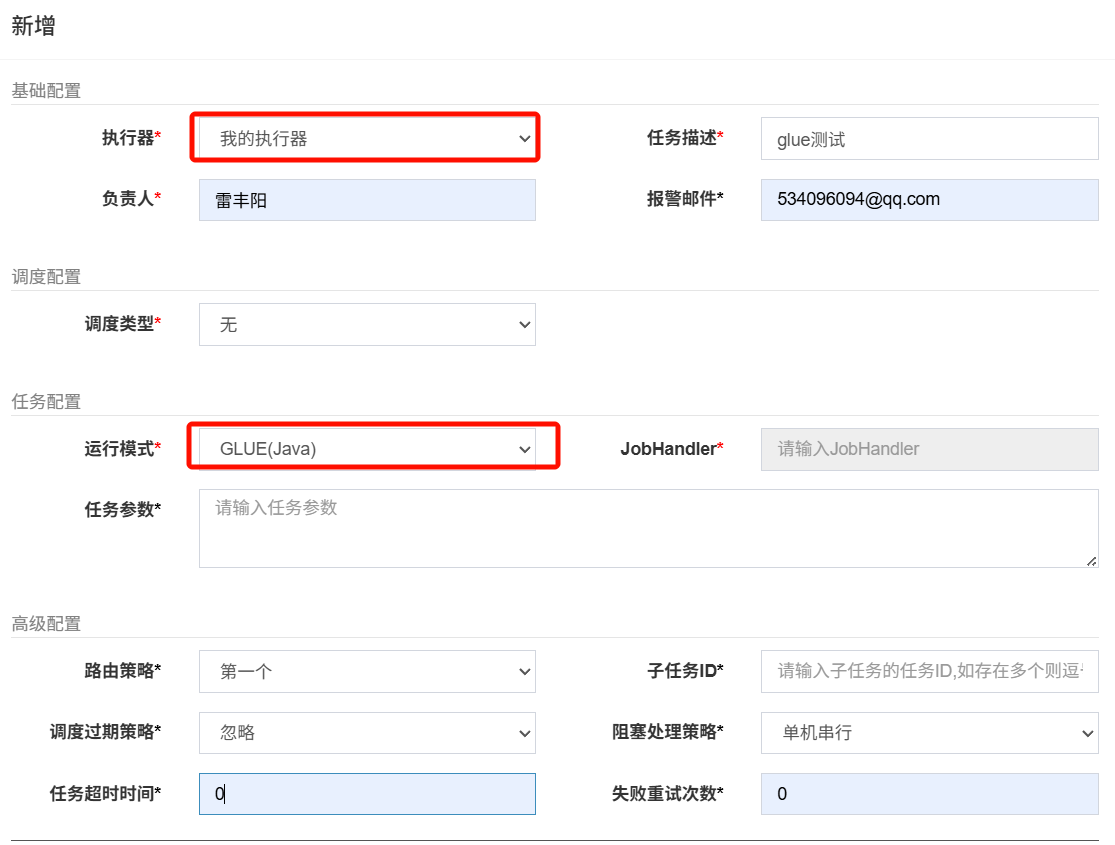
Task: Open the 执行器 dropdown
Action: pos(366,139)
